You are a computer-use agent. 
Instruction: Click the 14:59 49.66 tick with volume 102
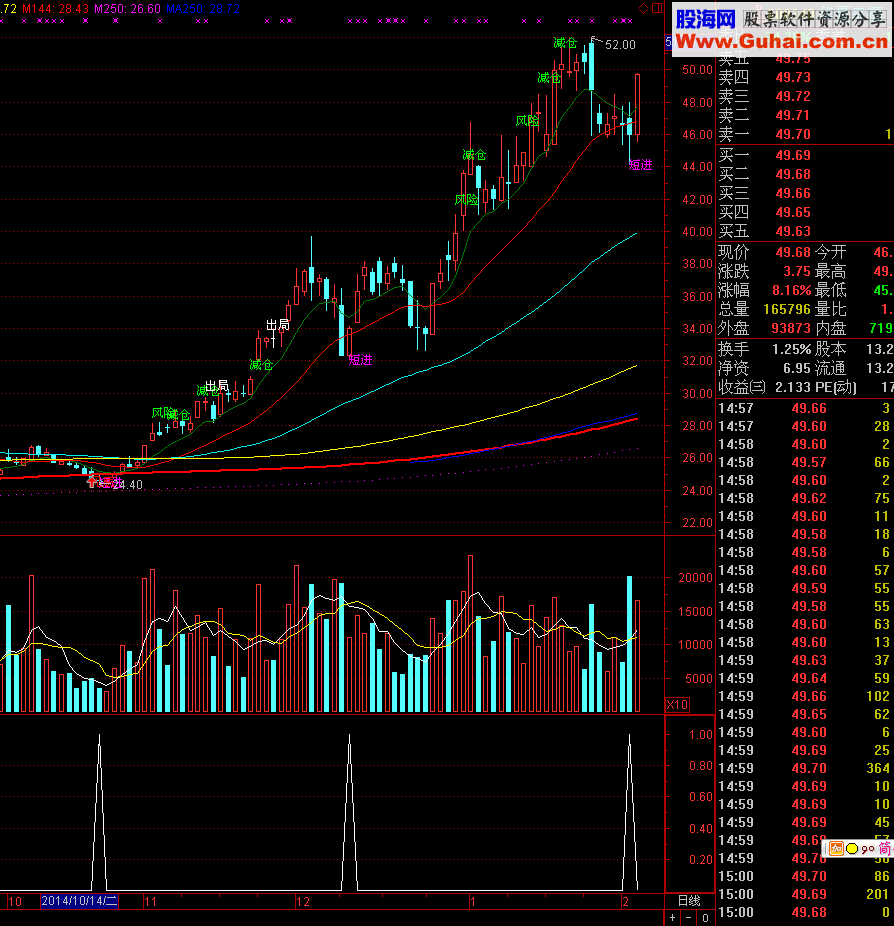(x=804, y=696)
